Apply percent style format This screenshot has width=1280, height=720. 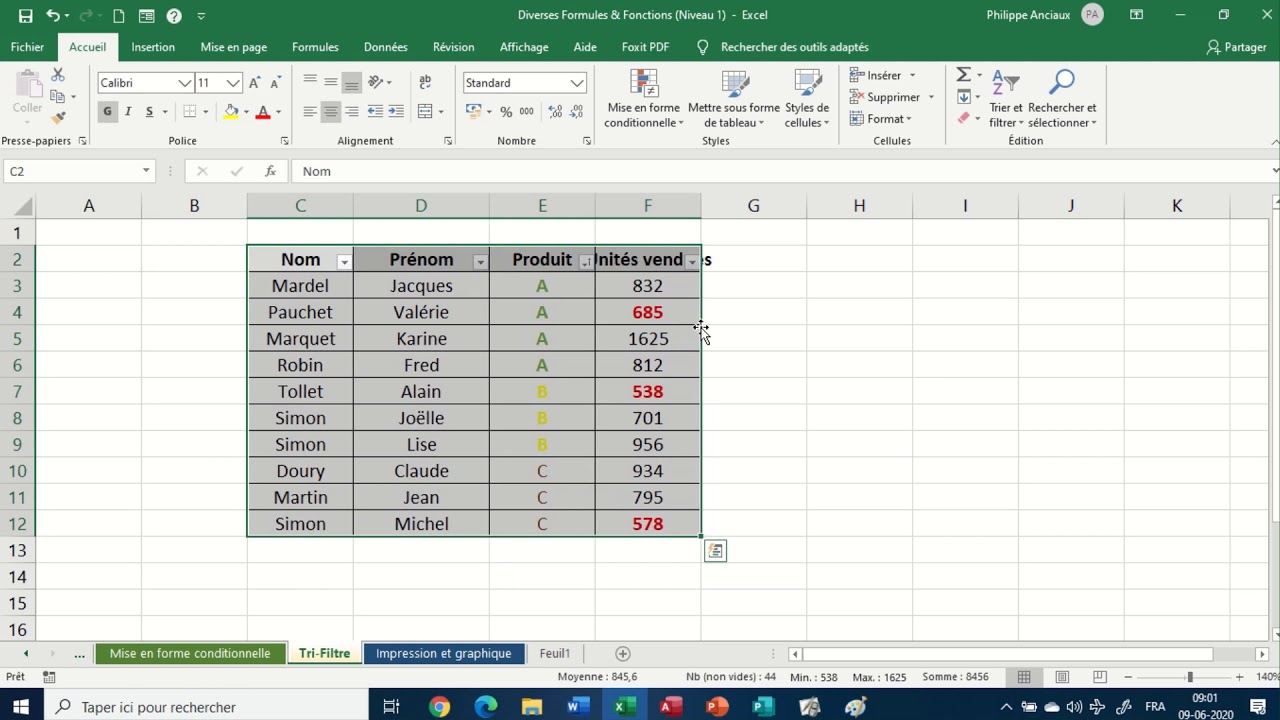click(506, 111)
